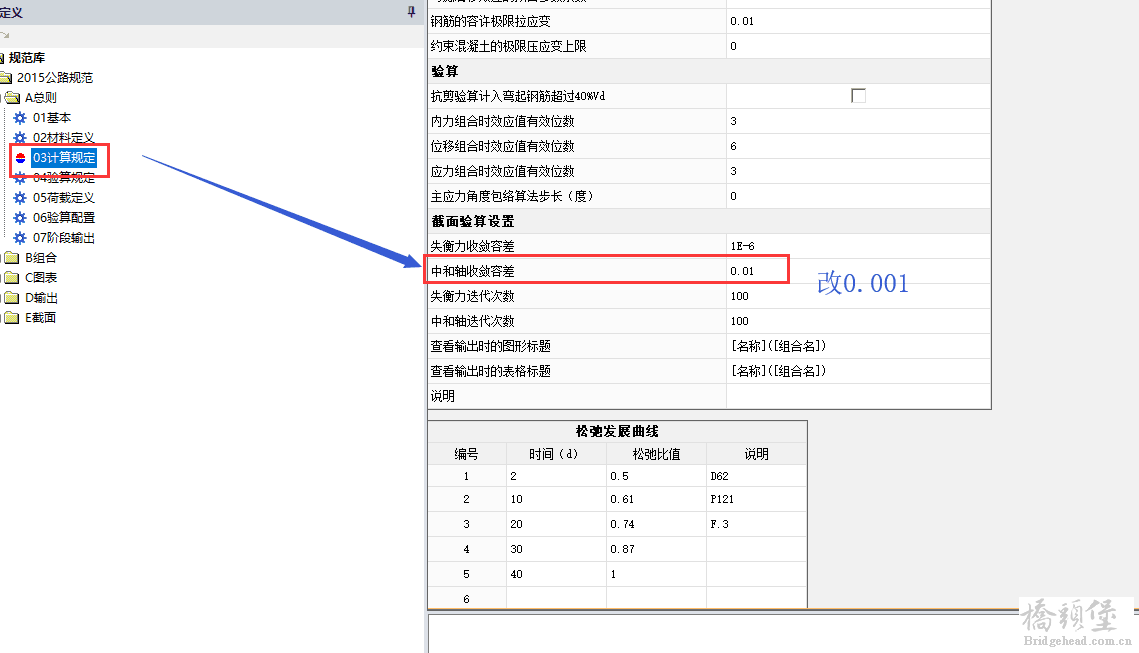Viewport: 1139px width, 653px height.
Task: Edit 中和轴收敛容差 value 0.01
Action: tap(859, 271)
